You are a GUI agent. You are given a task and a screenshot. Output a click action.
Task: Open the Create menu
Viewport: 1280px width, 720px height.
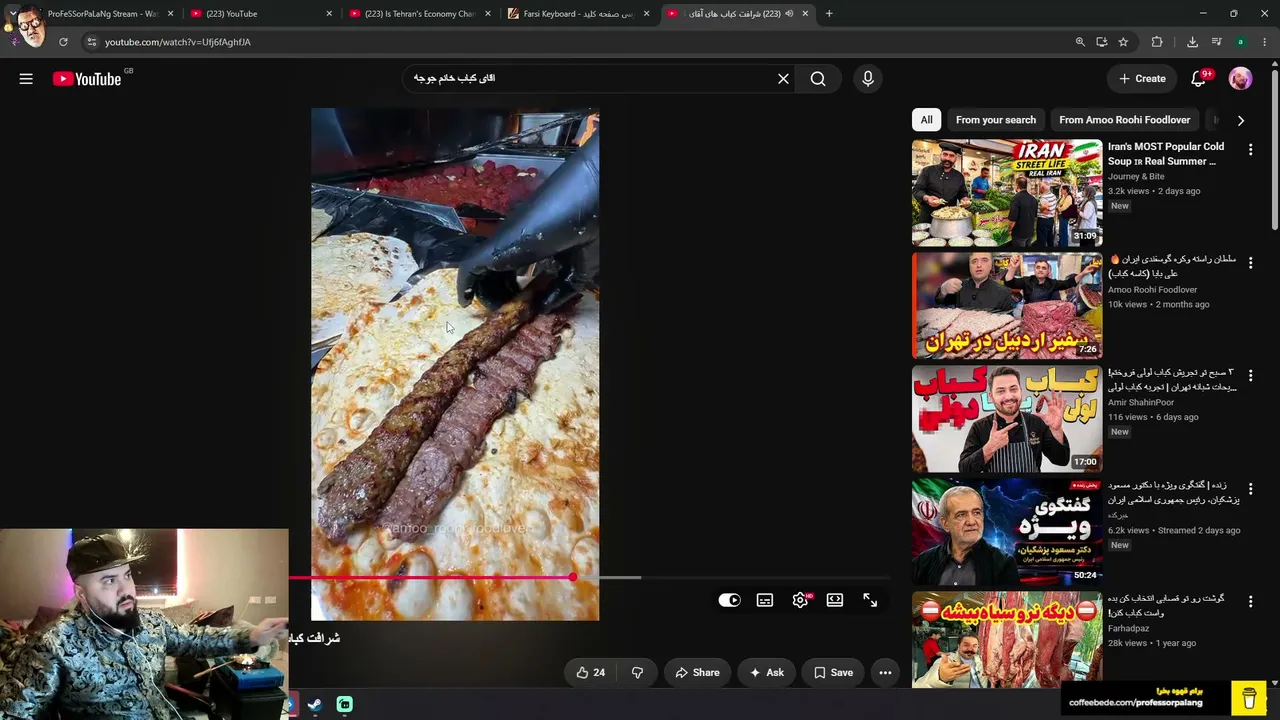click(x=1142, y=79)
